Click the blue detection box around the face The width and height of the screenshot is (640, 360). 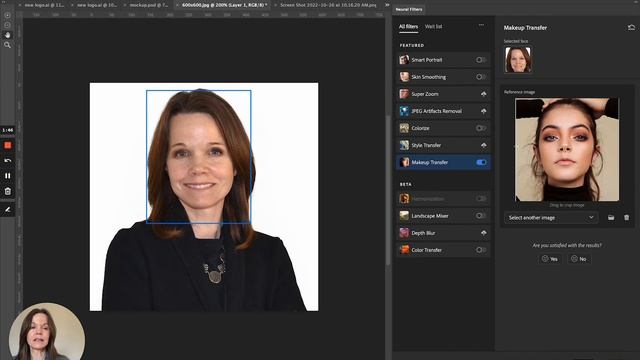(198, 156)
